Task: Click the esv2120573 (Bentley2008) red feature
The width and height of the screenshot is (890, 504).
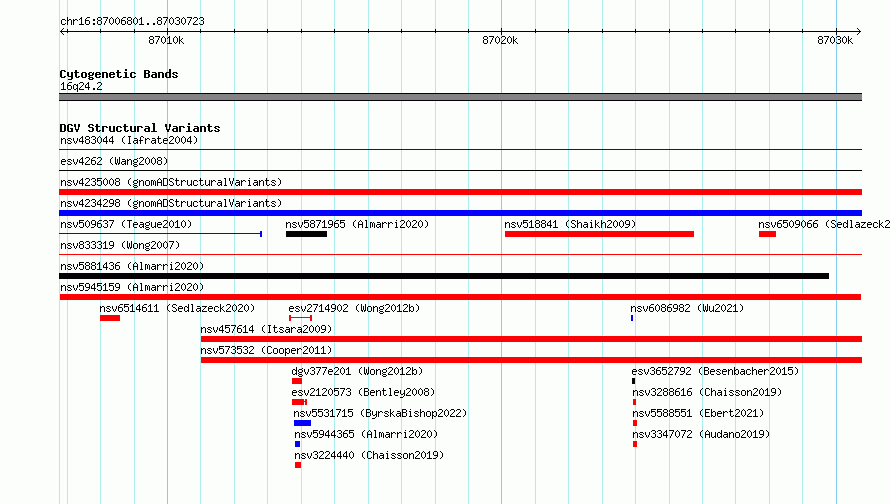Action: pos(299,402)
